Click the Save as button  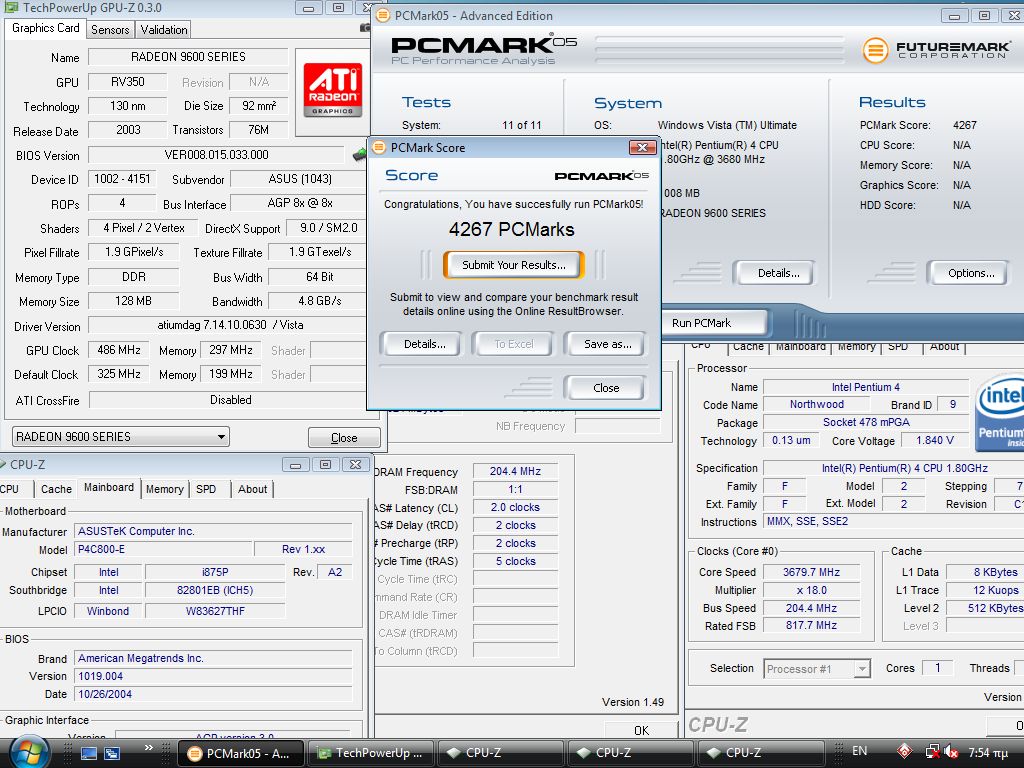point(607,344)
